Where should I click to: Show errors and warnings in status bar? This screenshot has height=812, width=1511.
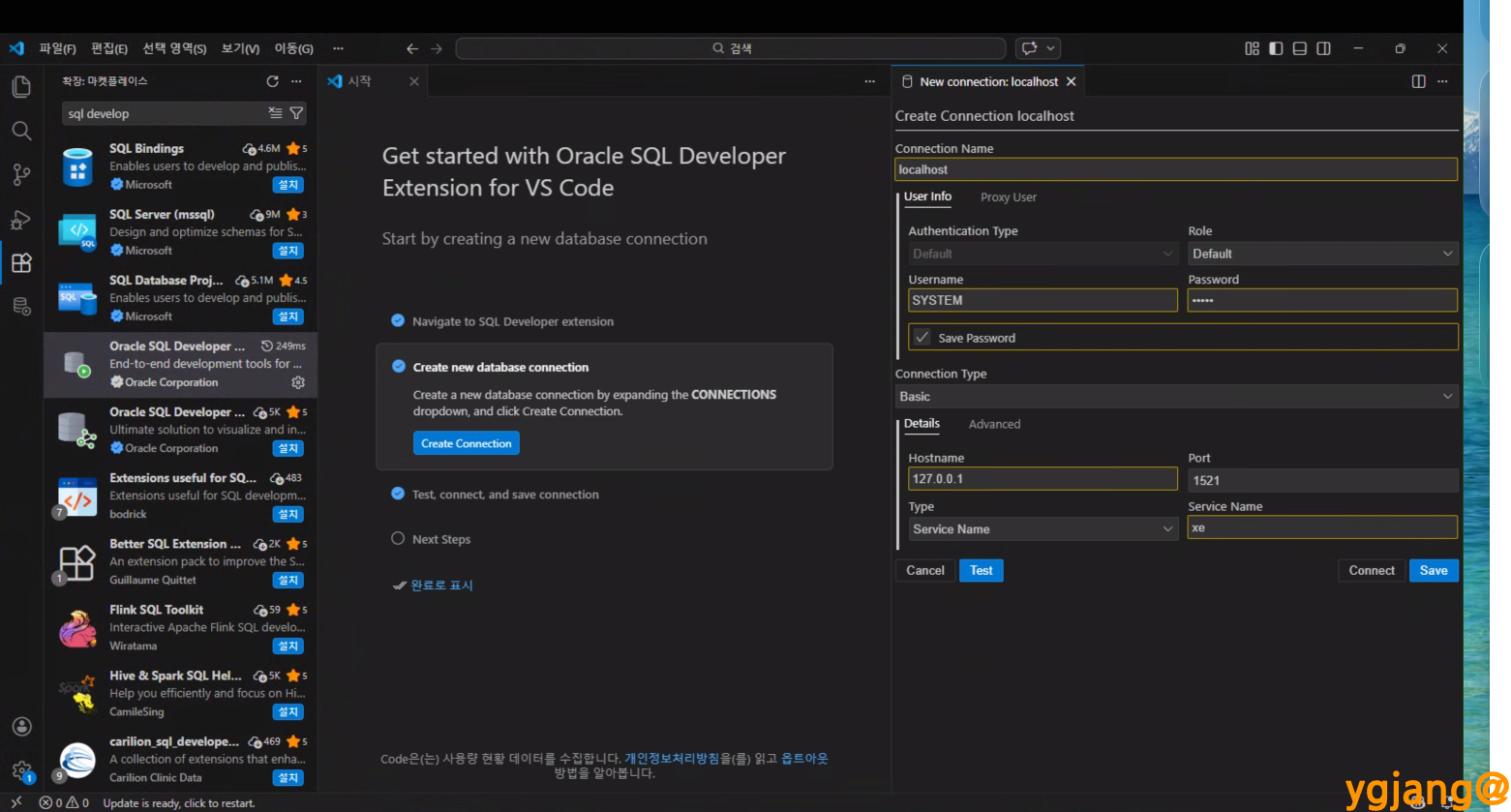tap(64, 802)
